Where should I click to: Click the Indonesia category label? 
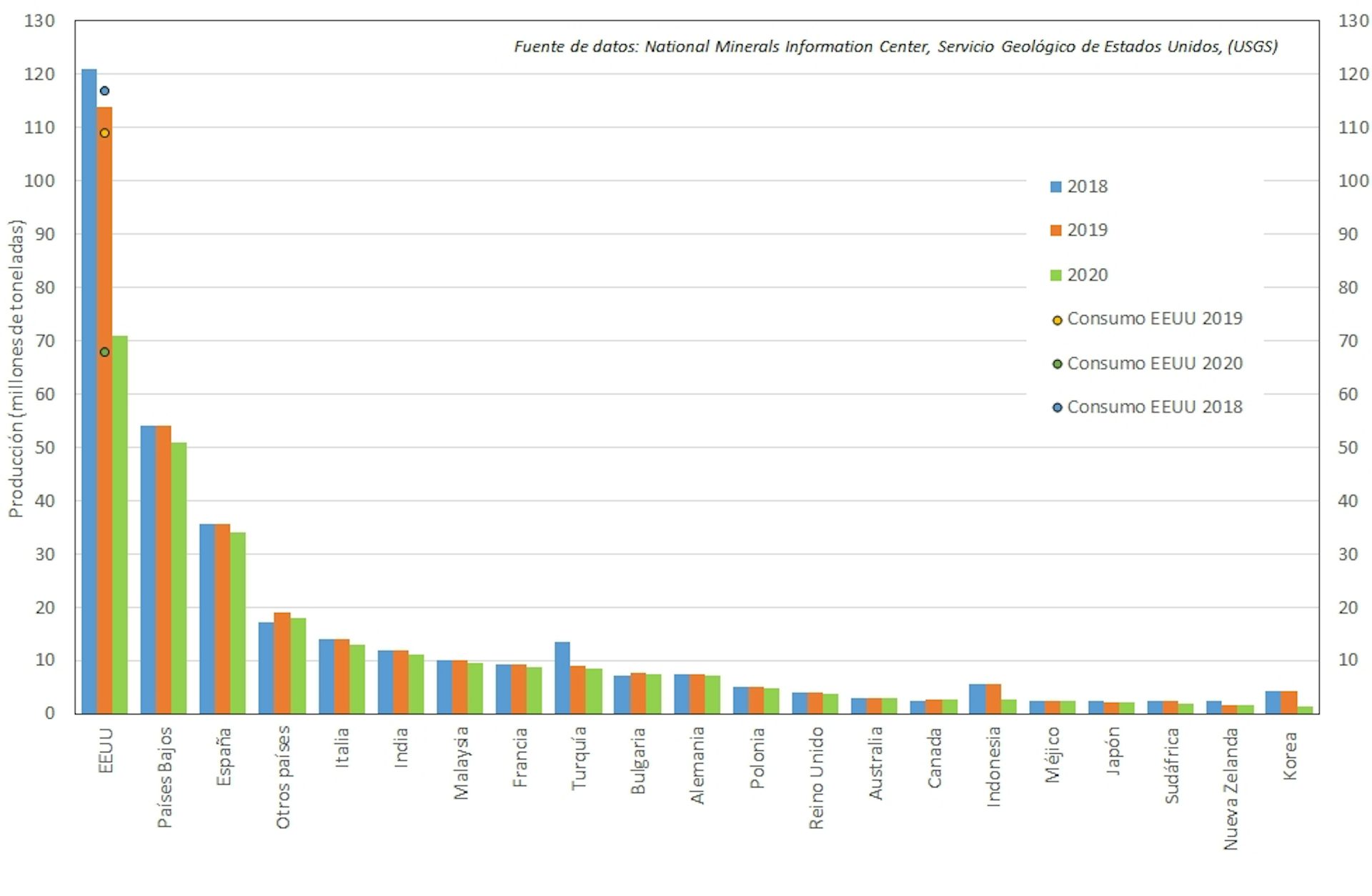coord(993,767)
